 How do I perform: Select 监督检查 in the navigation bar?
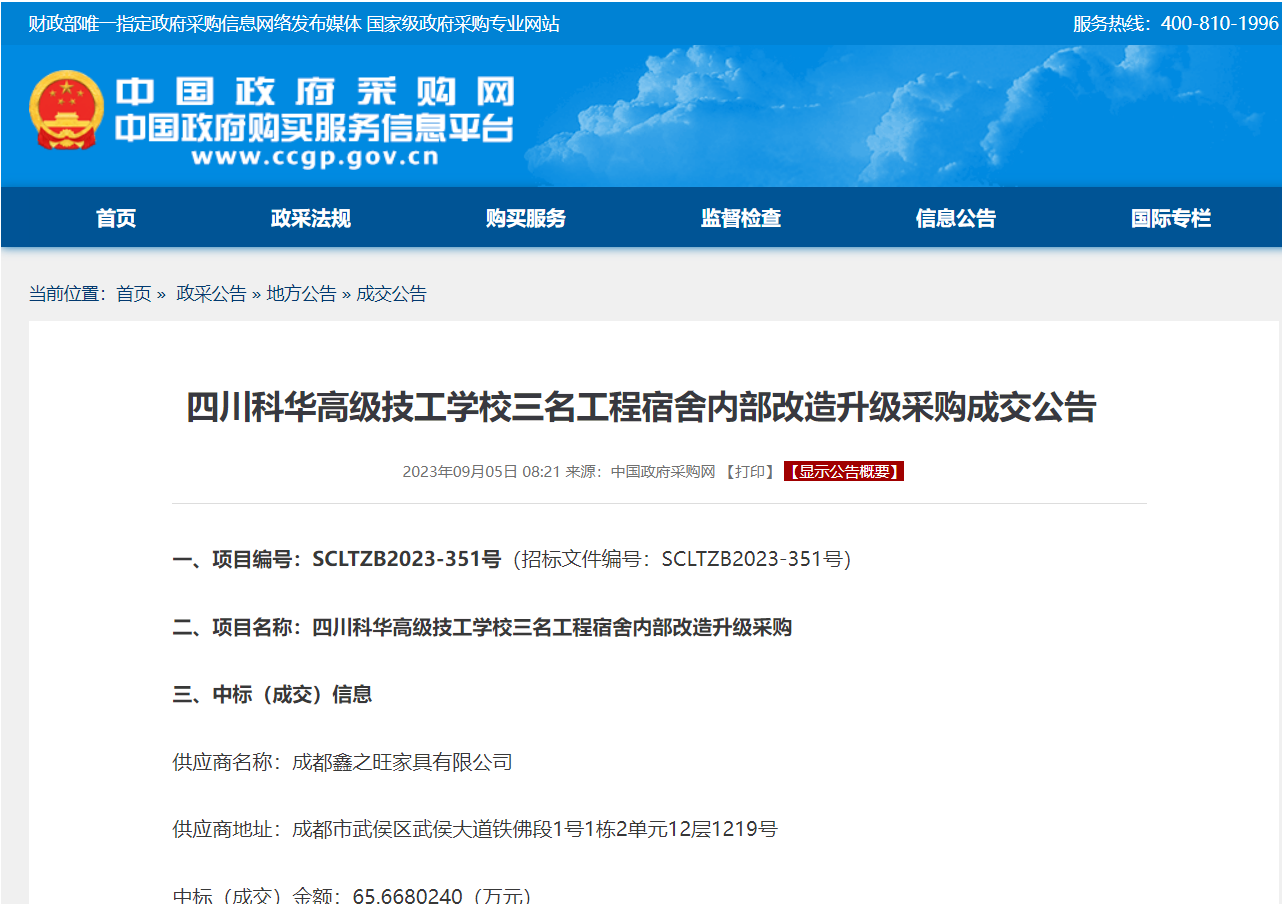[x=741, y=218]
